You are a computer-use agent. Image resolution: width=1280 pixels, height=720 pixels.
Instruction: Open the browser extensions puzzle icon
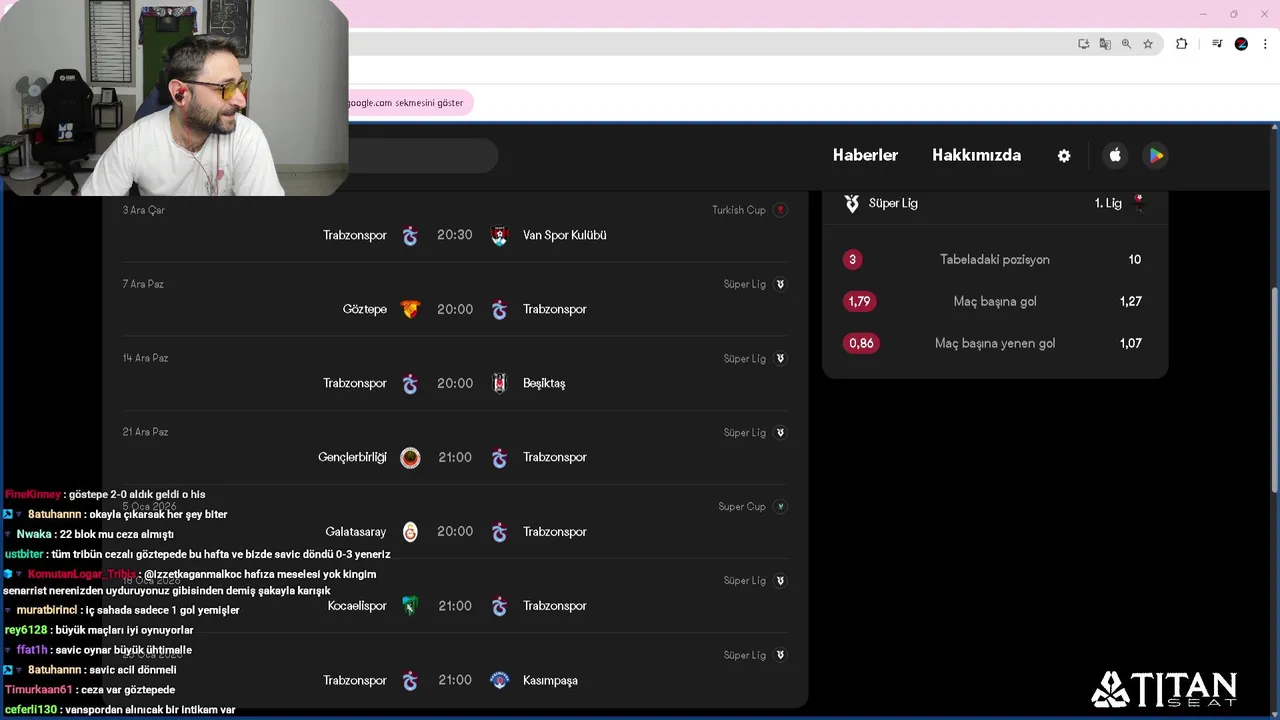(1181, 44)
